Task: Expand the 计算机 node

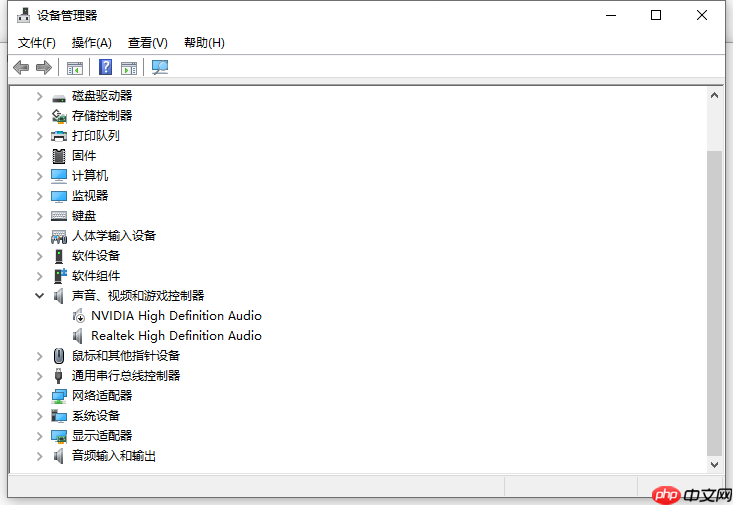Action: [40, 176]
